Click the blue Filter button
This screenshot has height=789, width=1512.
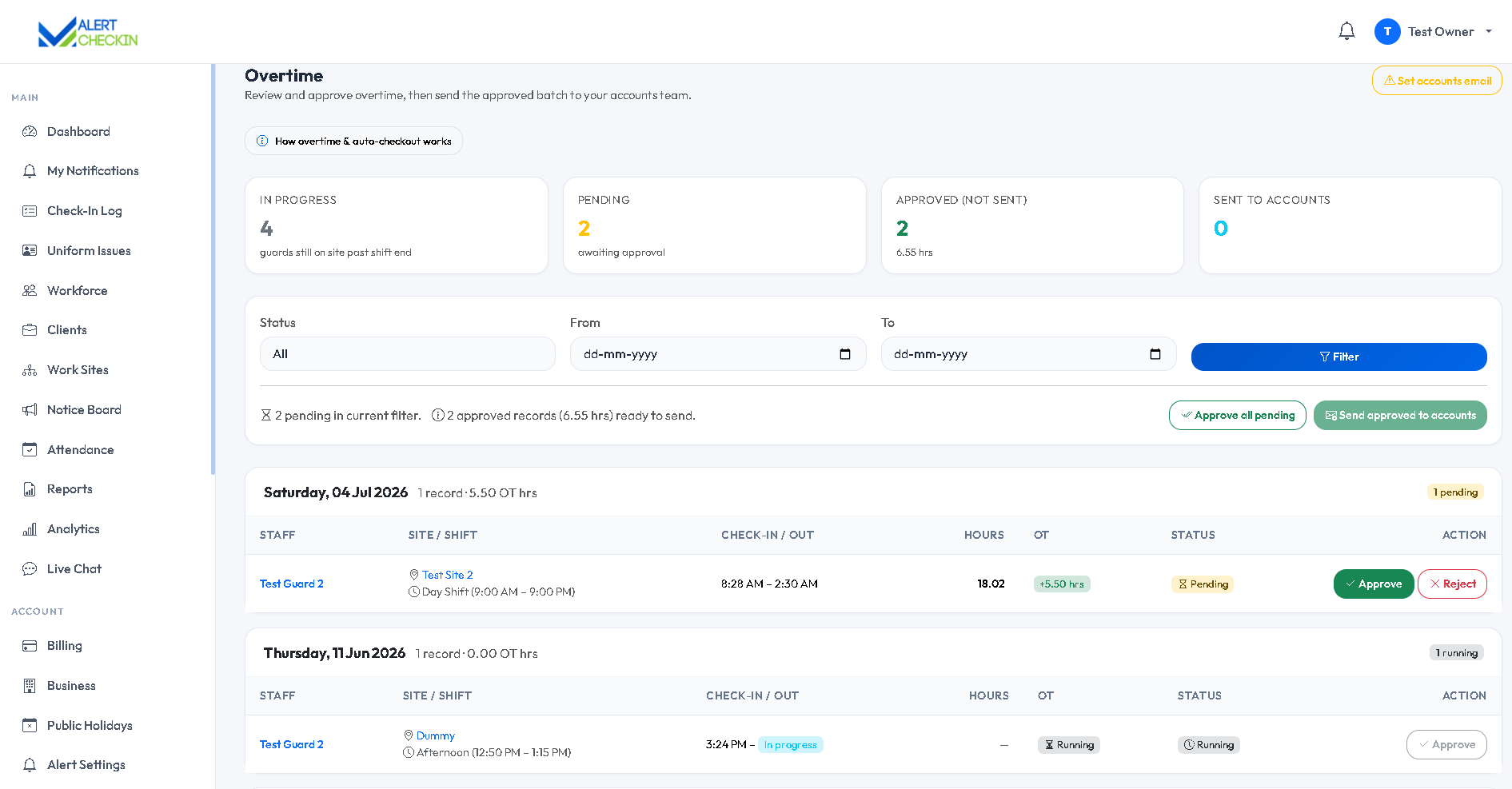1339,357
